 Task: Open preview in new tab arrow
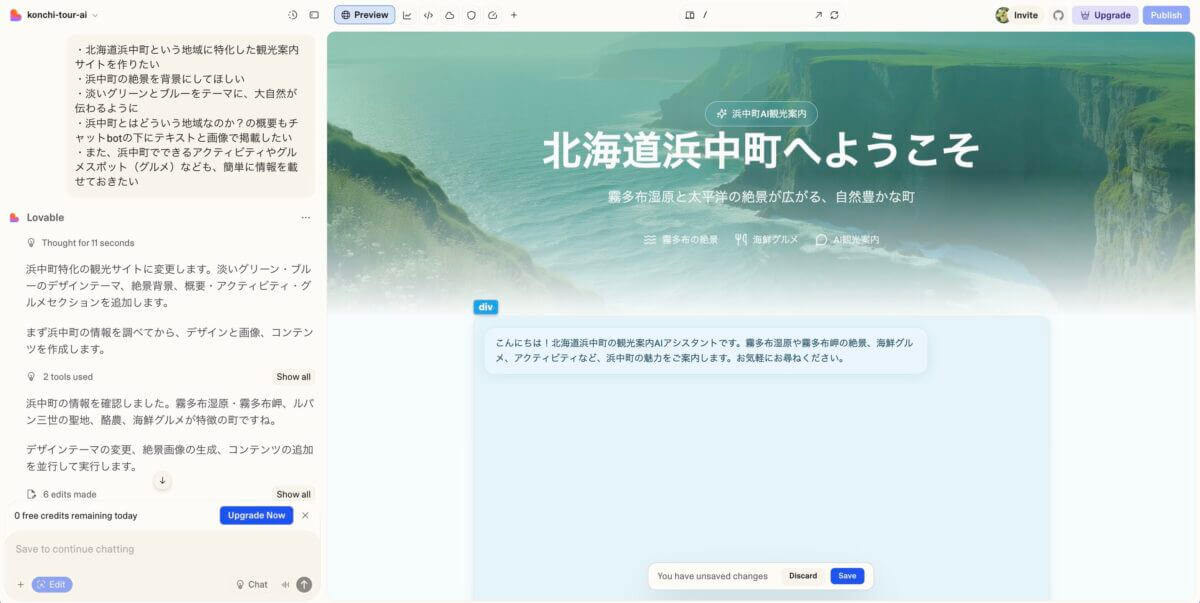(x=818, y=15)
